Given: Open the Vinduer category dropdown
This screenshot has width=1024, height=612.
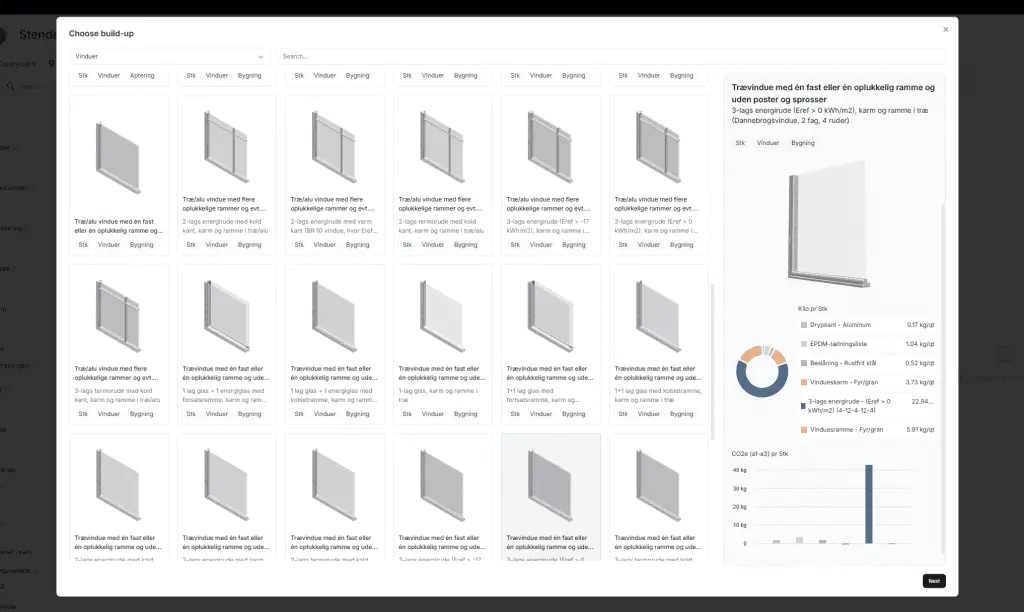Looking at the screenshot, I should click(x=170, y=57).
